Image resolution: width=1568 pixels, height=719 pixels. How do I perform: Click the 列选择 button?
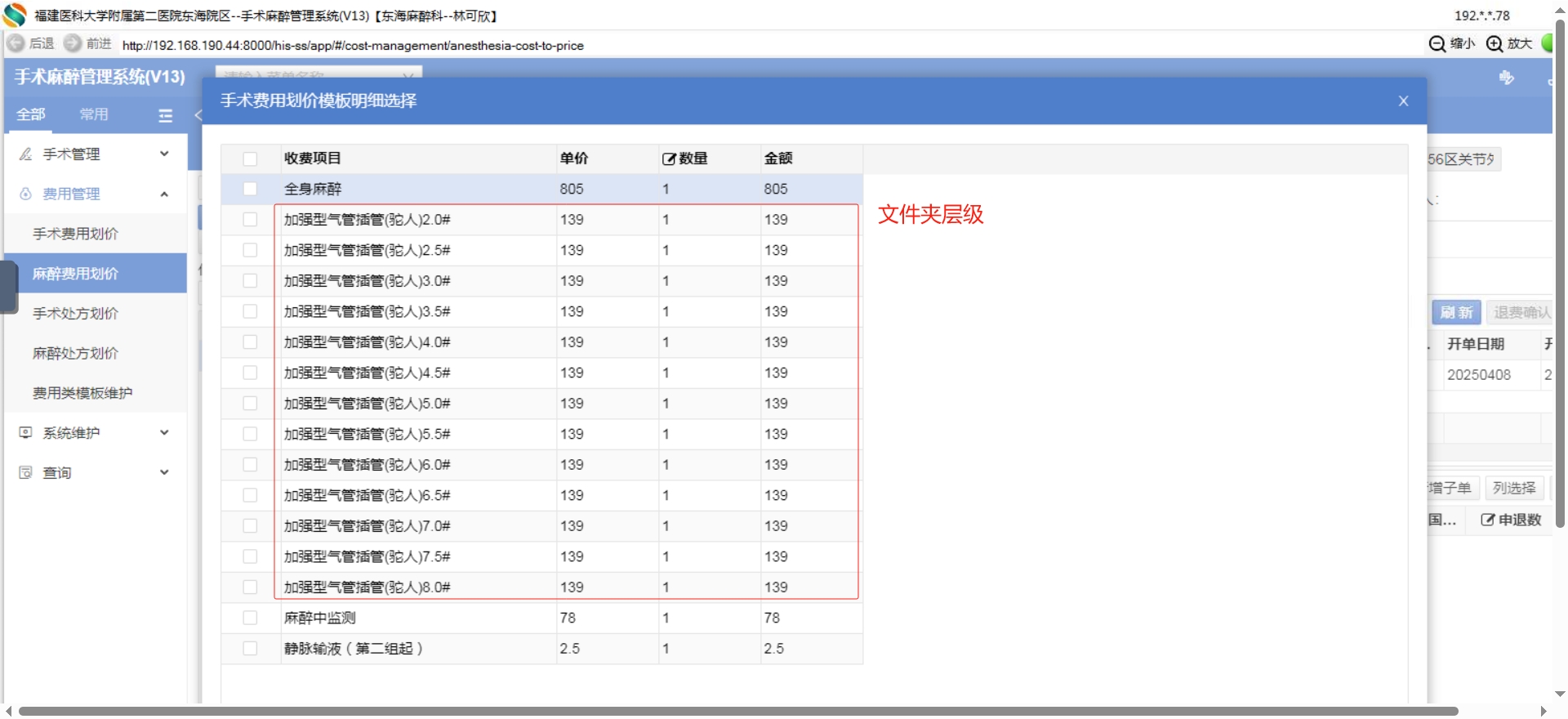click(x=1514, y=488)
